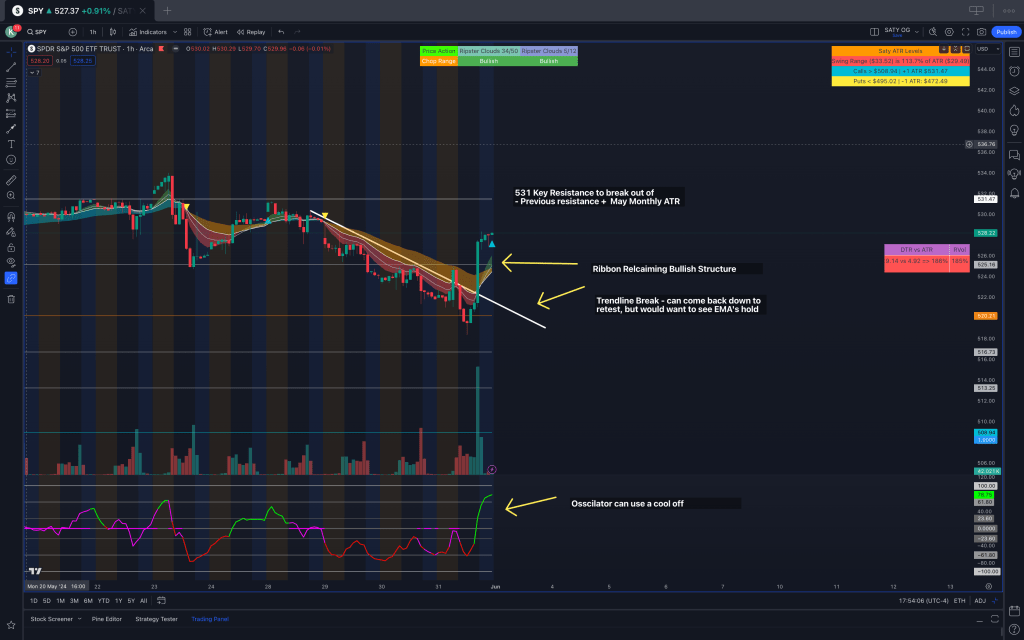Set the chart range to YTD
Viewport: 1024px width, 640px height.
click(x=103, y=601)
